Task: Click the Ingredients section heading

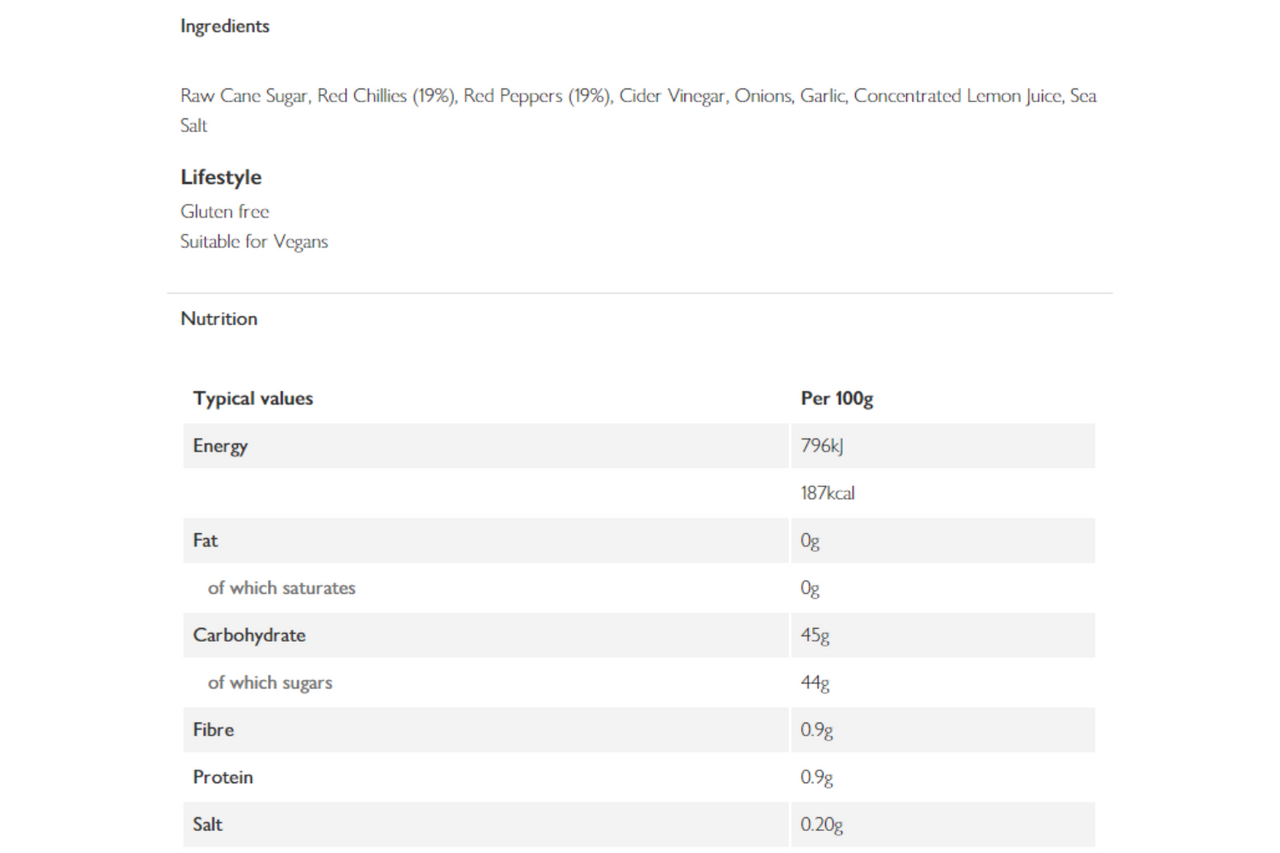Action: 225,27
